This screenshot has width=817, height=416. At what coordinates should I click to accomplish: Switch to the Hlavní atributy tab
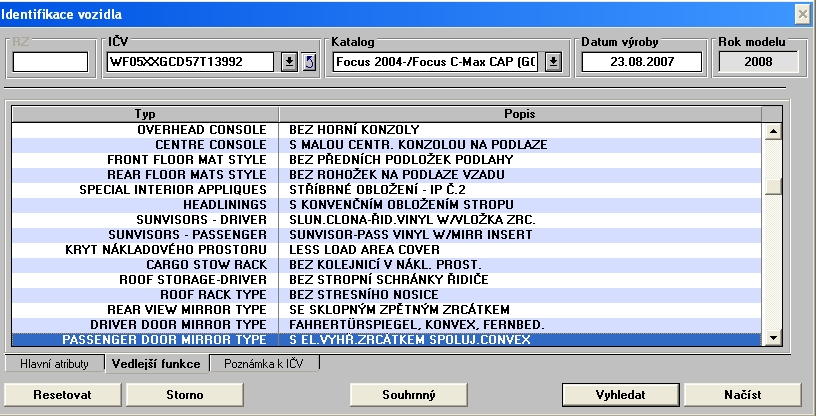point(55,363)
